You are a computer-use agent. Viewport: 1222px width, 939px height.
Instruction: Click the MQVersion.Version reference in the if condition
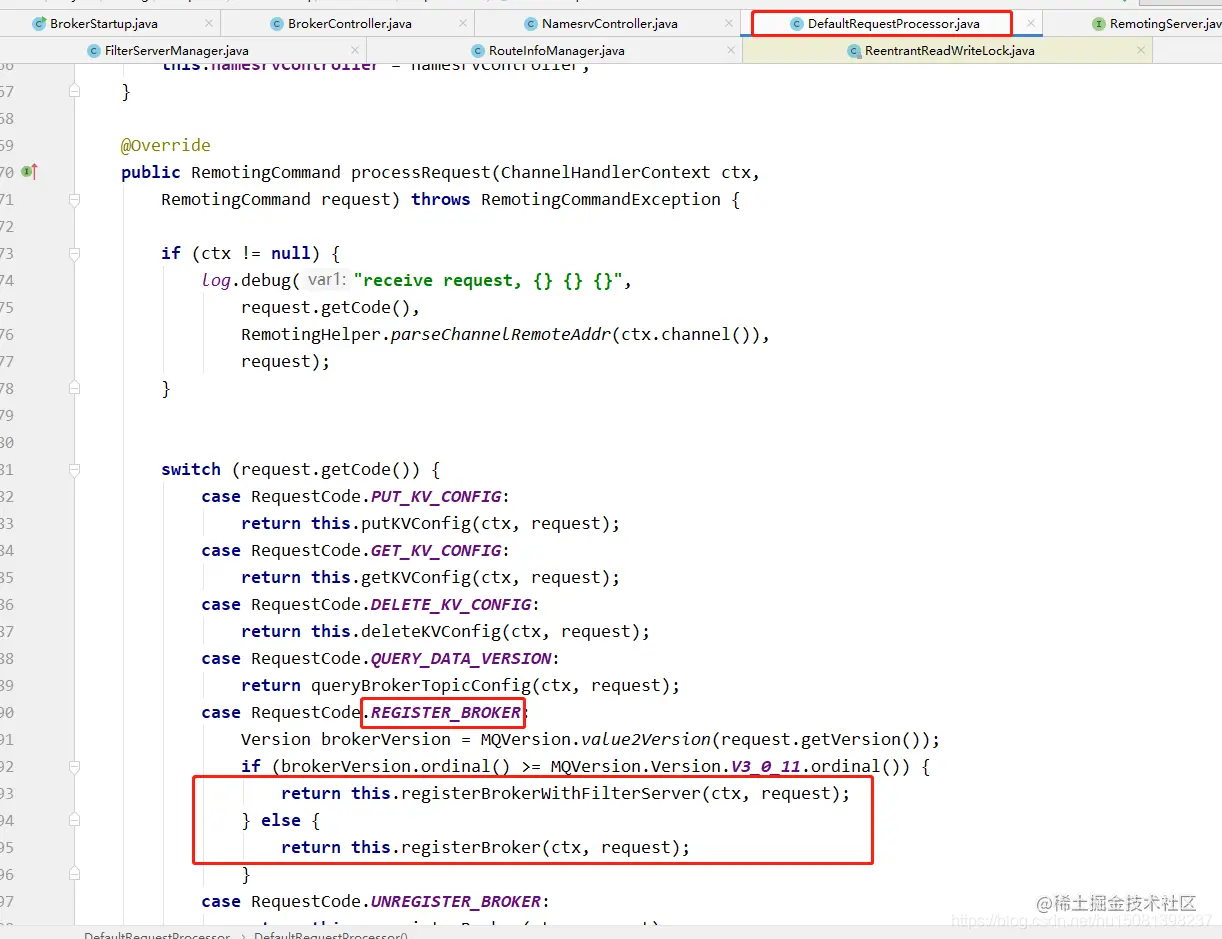[636, 766]
